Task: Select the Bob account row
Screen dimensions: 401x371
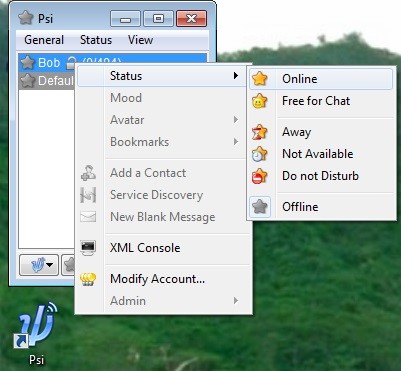Action: (x=113, y=62)
